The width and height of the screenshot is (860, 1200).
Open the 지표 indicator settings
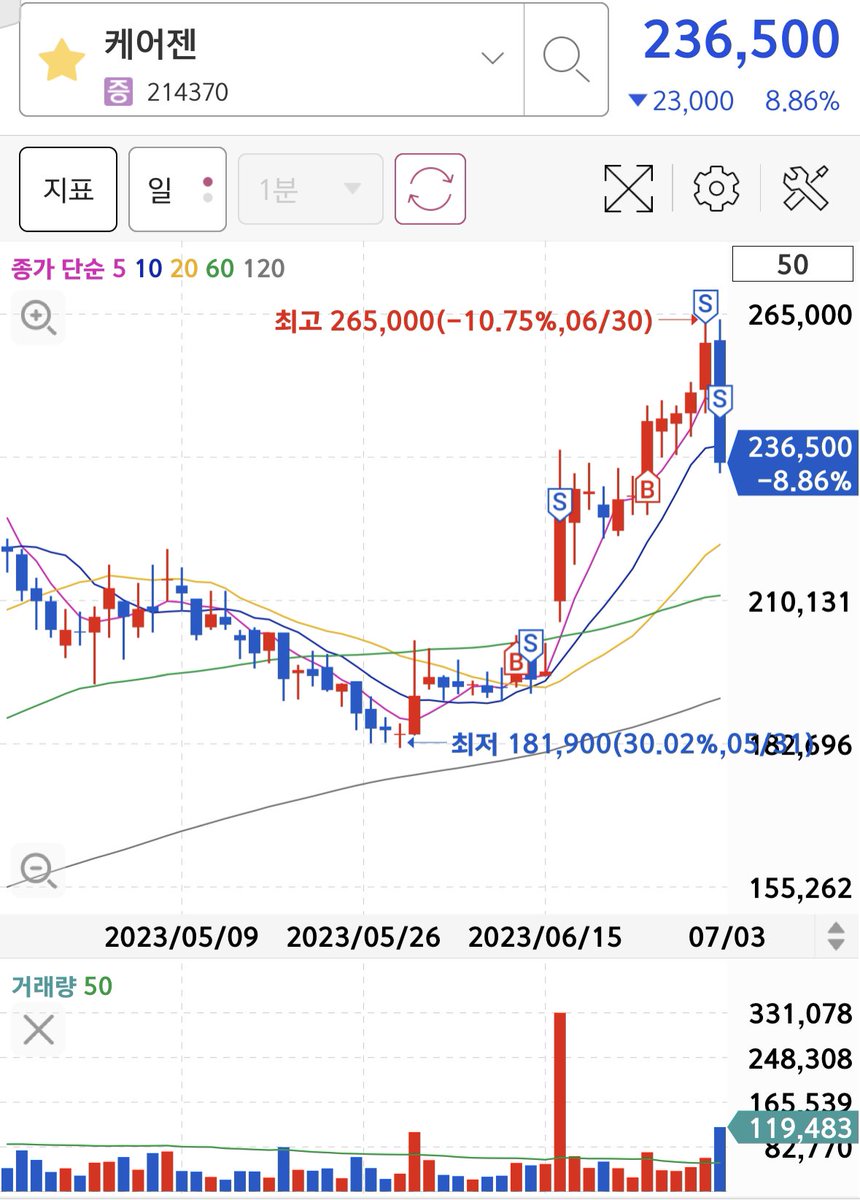pos(68,189)
